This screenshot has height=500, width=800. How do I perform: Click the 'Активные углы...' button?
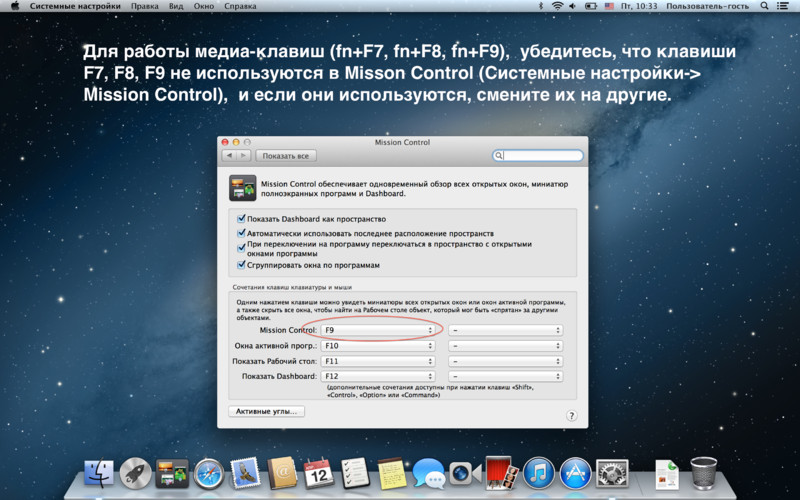tap(266, 411)
